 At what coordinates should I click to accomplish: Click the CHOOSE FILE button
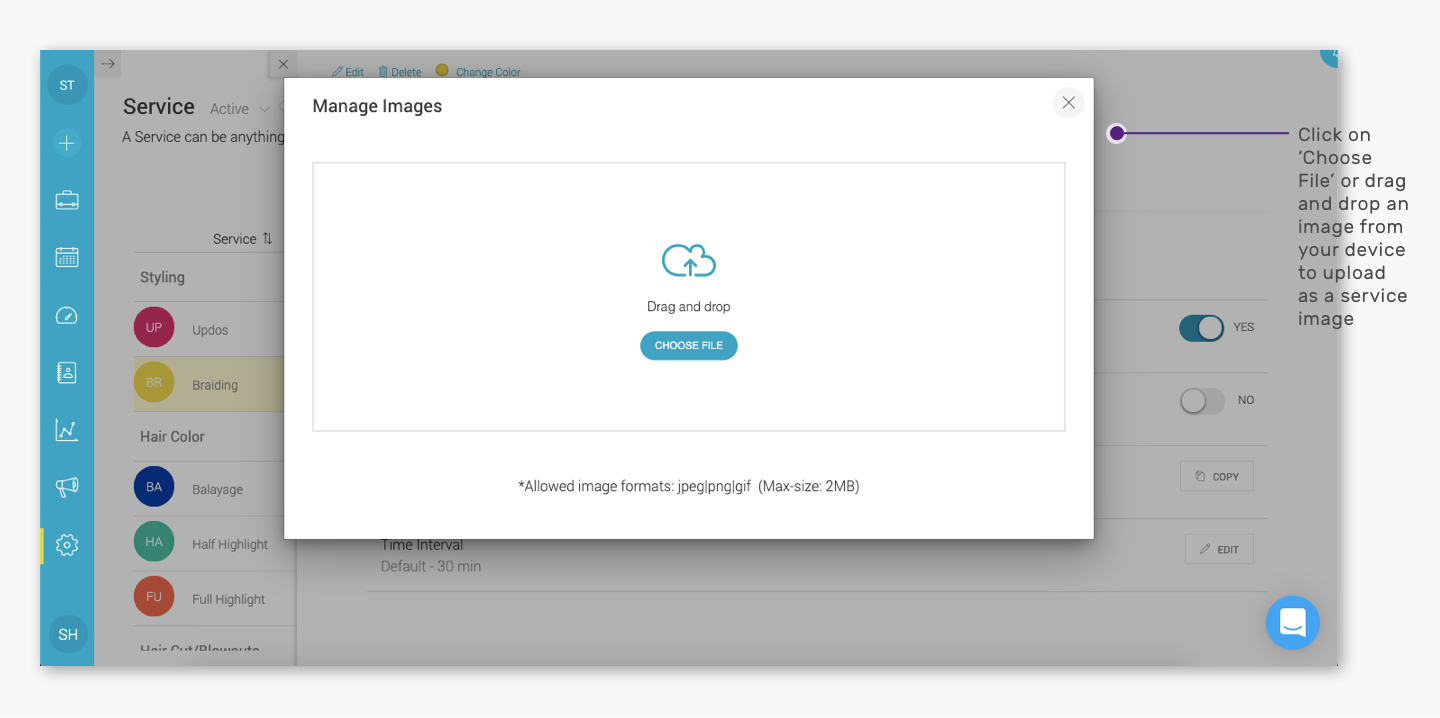click(689, 346)
